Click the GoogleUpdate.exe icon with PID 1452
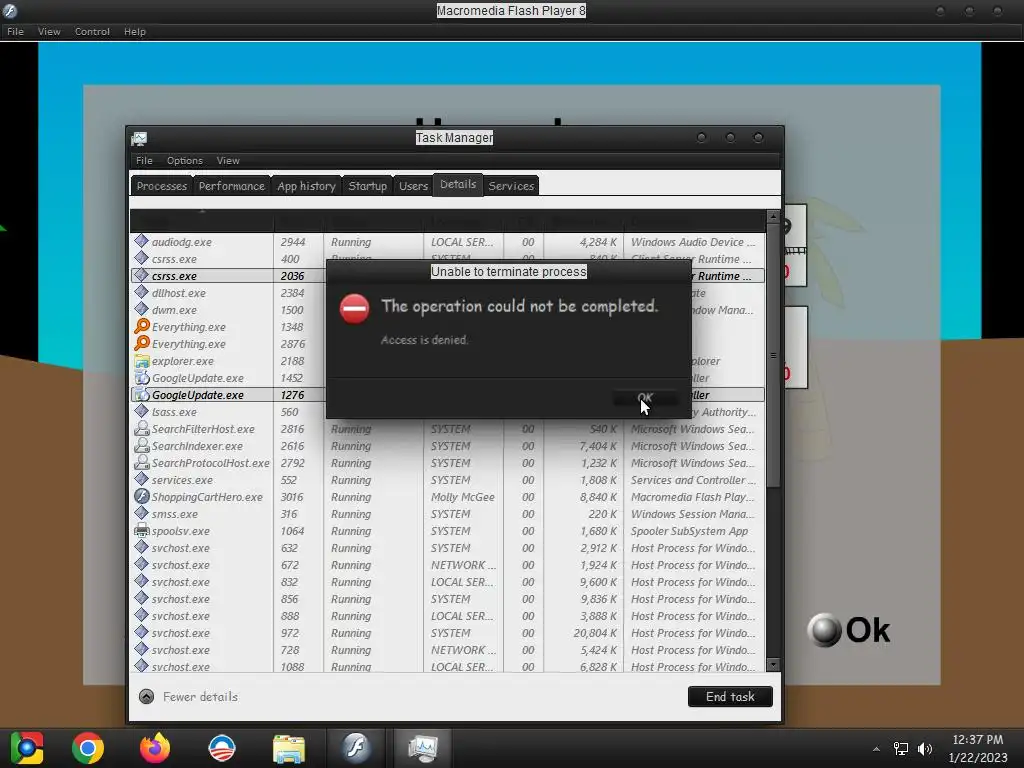The height and width of the screenshot is (768, 1024). click(x=141, y=377)
